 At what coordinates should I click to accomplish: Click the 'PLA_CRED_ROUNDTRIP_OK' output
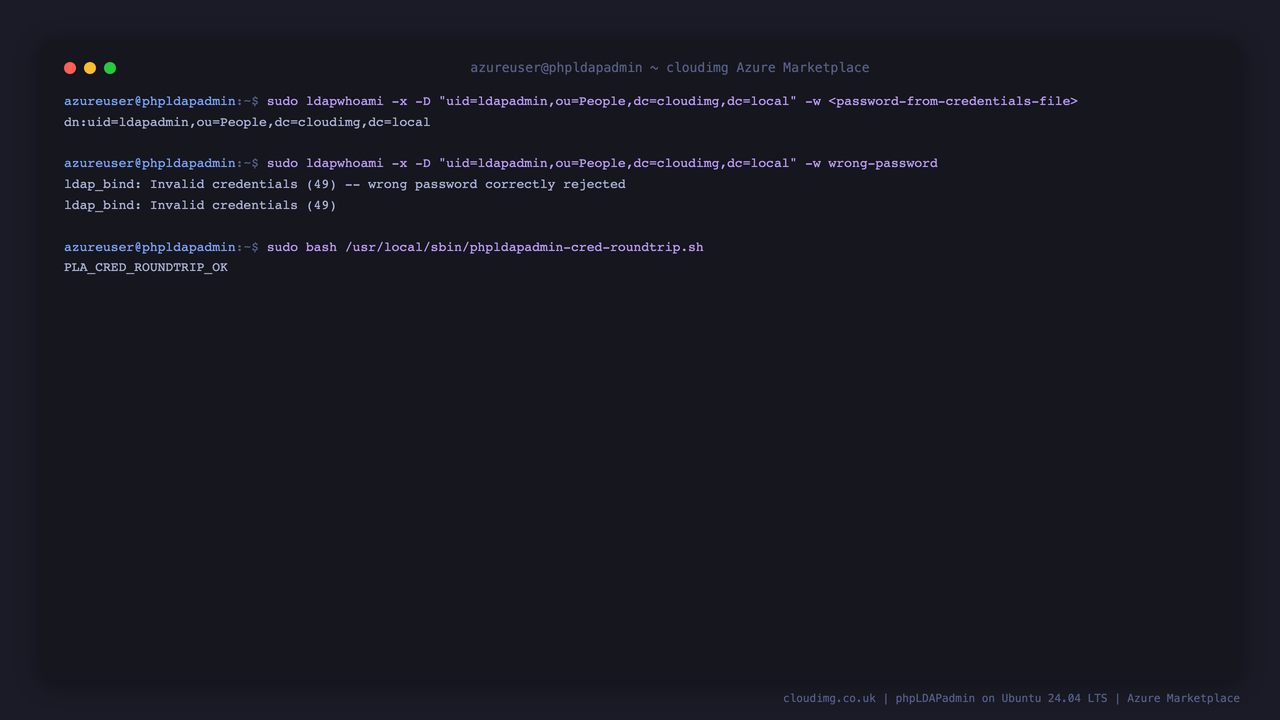click(146, 268)
